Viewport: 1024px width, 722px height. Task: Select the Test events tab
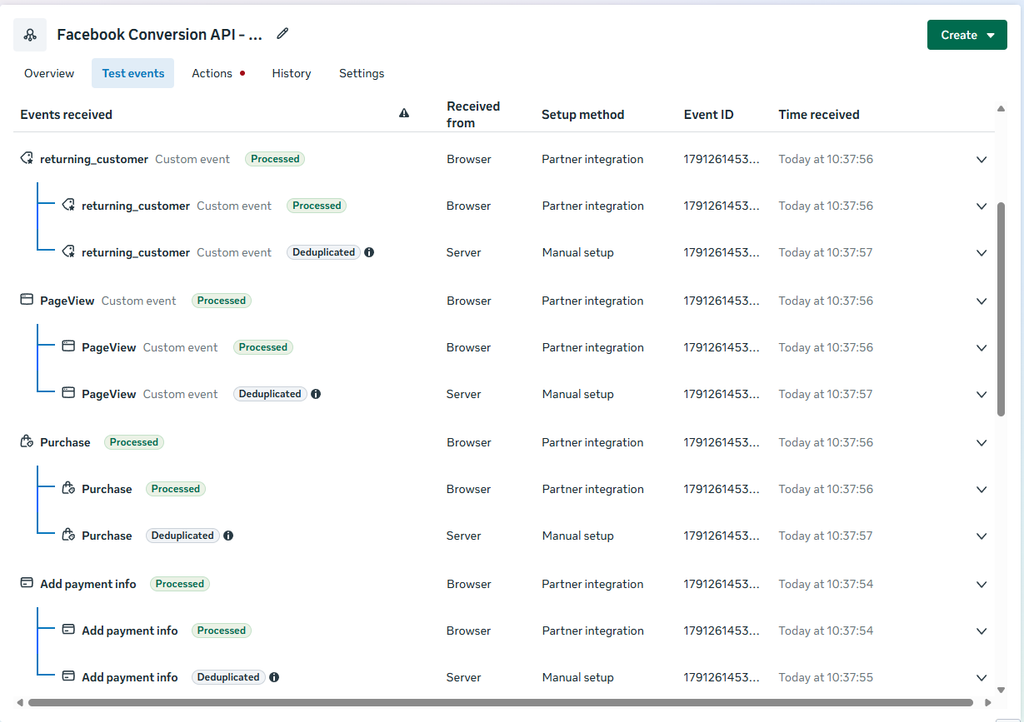click(x=133, y=73)
